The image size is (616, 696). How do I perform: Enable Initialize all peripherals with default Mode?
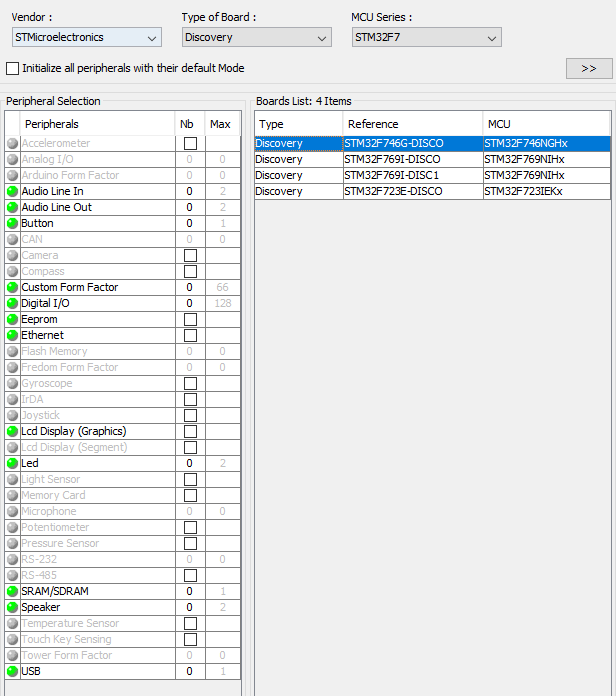(x=12, y=68)
